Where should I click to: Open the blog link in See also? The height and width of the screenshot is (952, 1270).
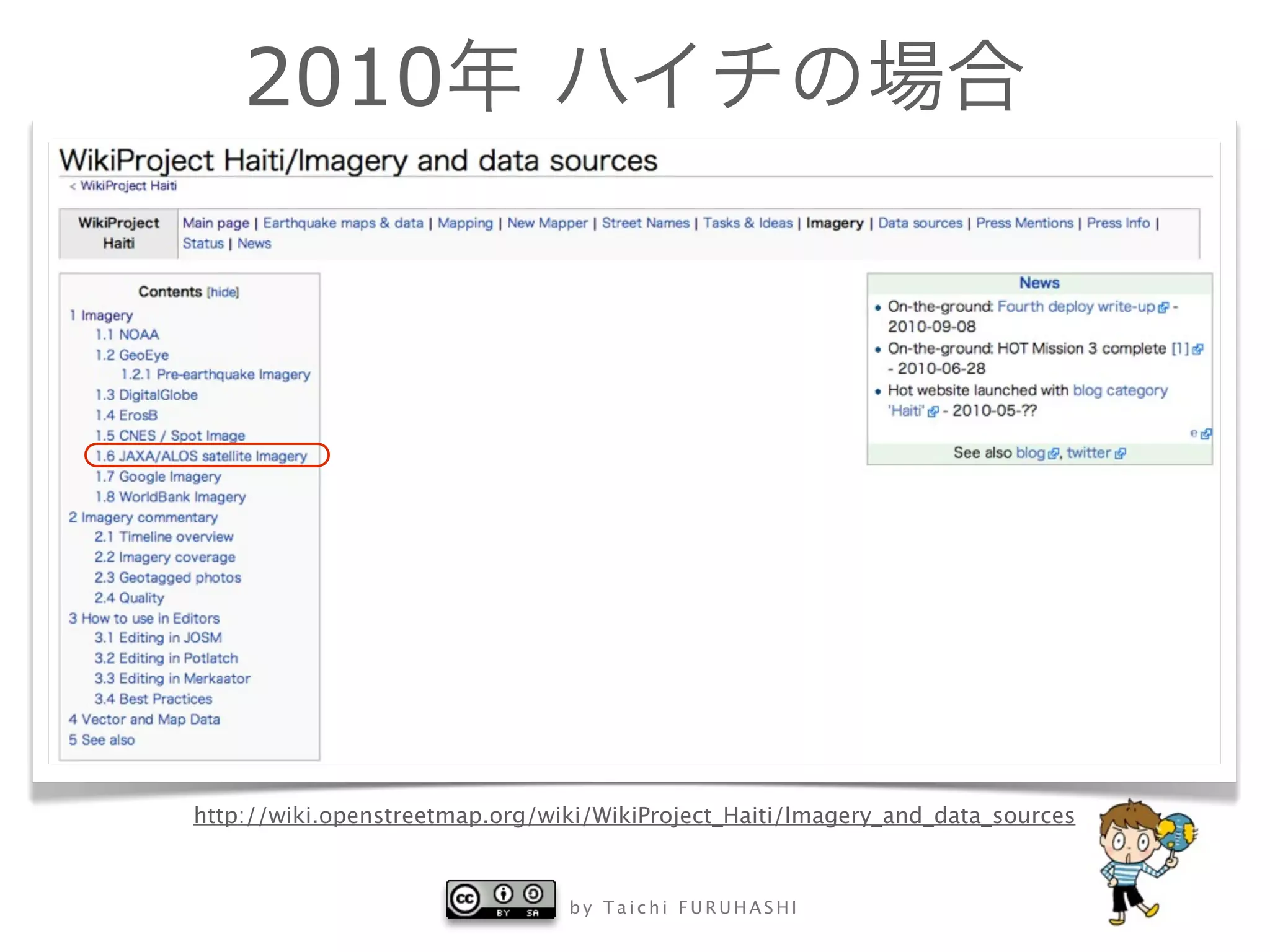1030,453
